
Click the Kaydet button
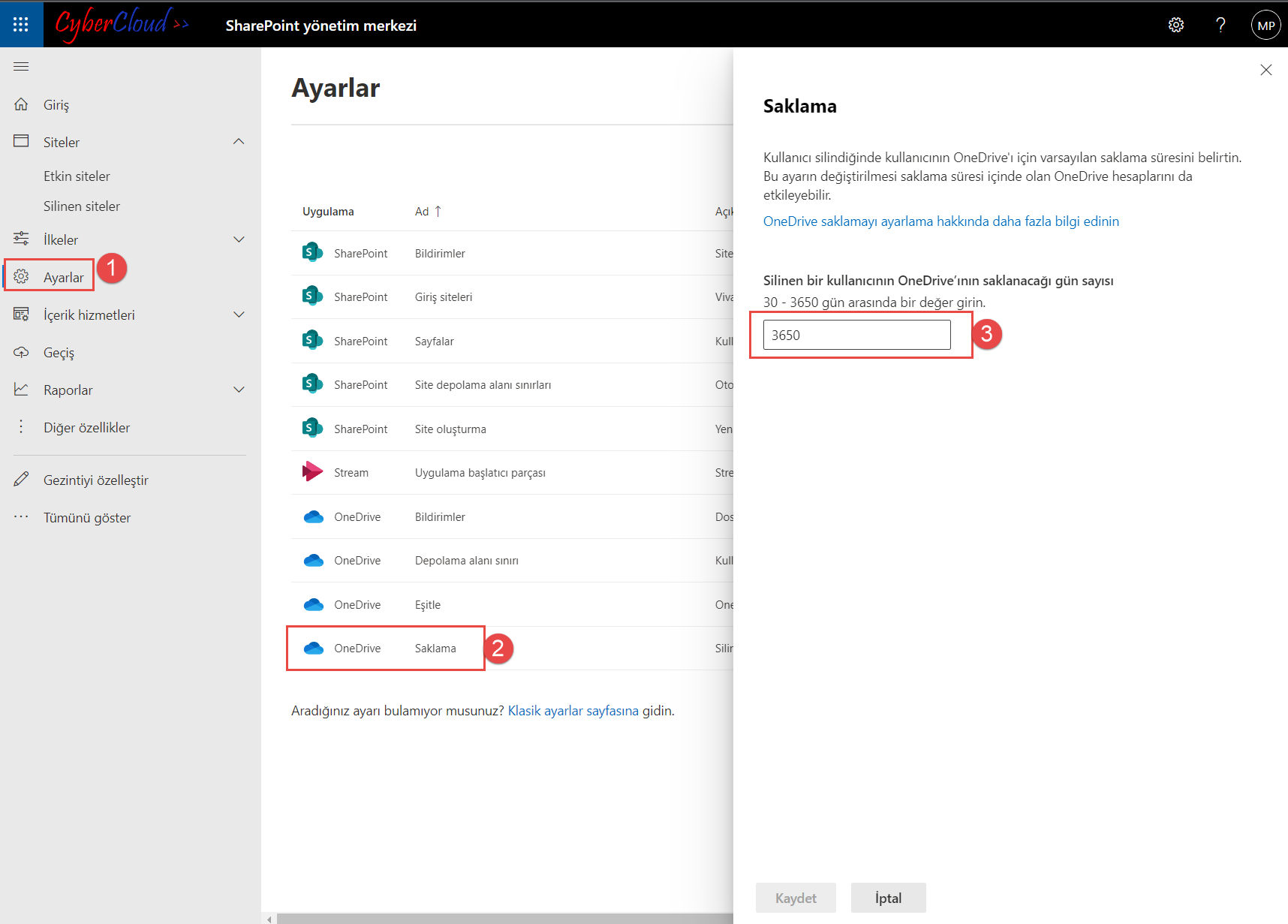pyautogui.click(x=796, y=898)
